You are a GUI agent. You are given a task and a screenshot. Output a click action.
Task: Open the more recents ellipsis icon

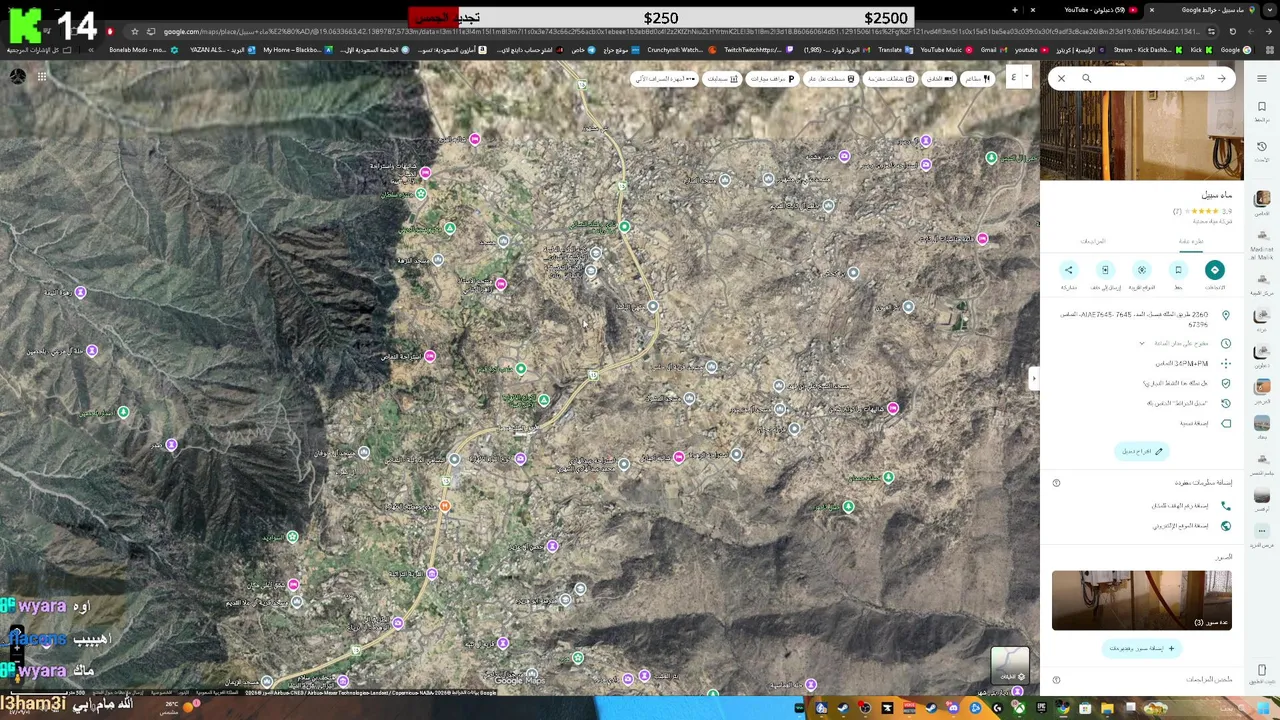[x=1262, y=531]
